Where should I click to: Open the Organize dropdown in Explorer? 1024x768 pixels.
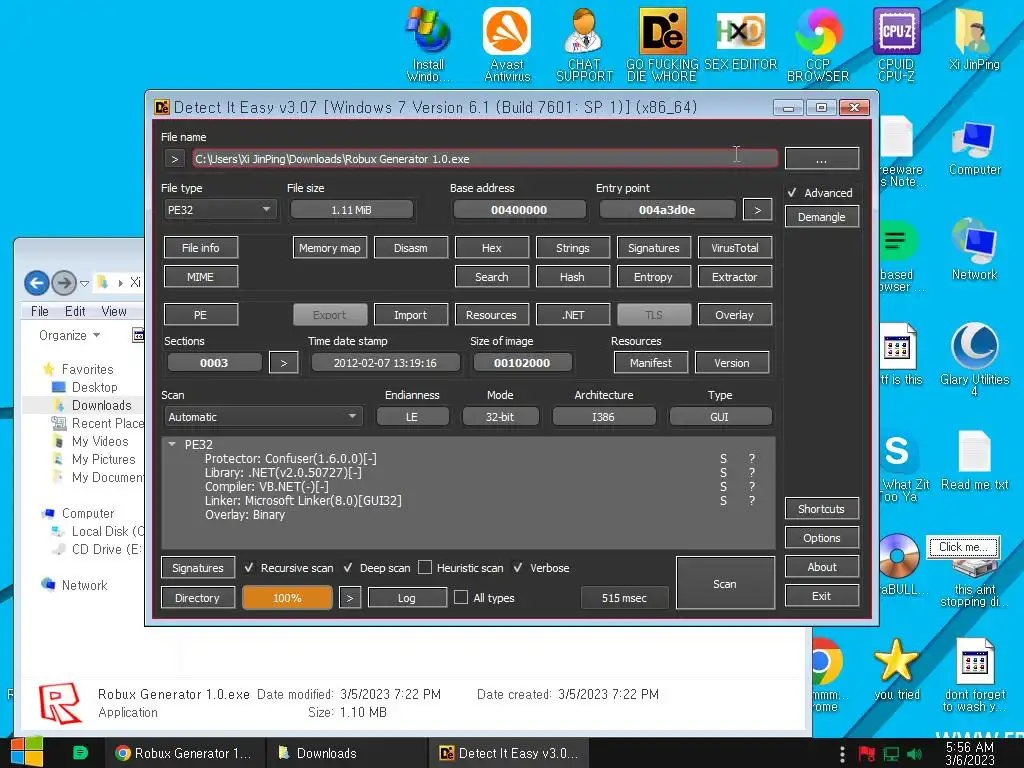69,335
